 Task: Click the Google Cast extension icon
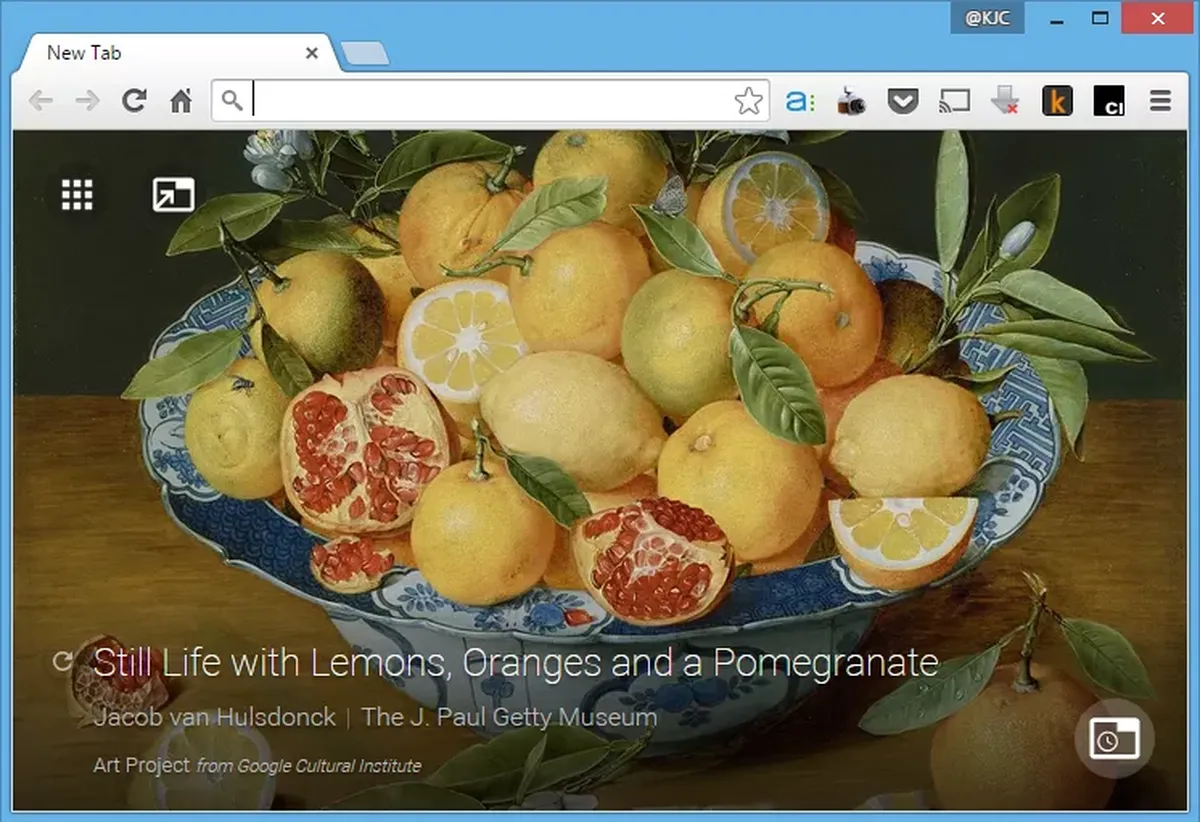[955, 101]
